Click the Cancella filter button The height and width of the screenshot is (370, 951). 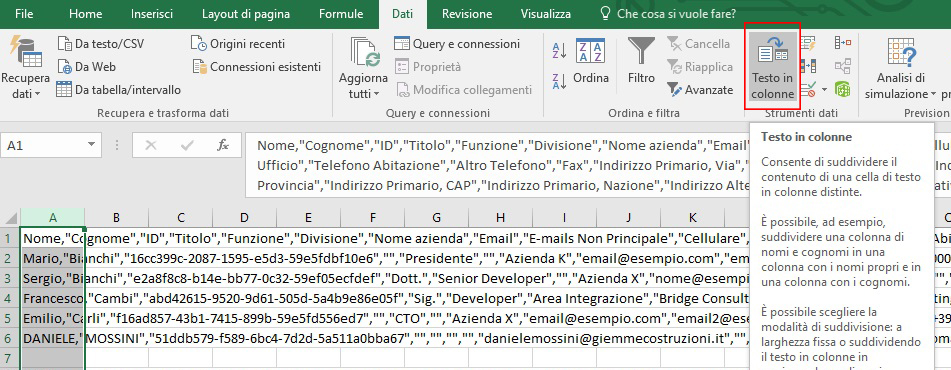click(699, 44)
